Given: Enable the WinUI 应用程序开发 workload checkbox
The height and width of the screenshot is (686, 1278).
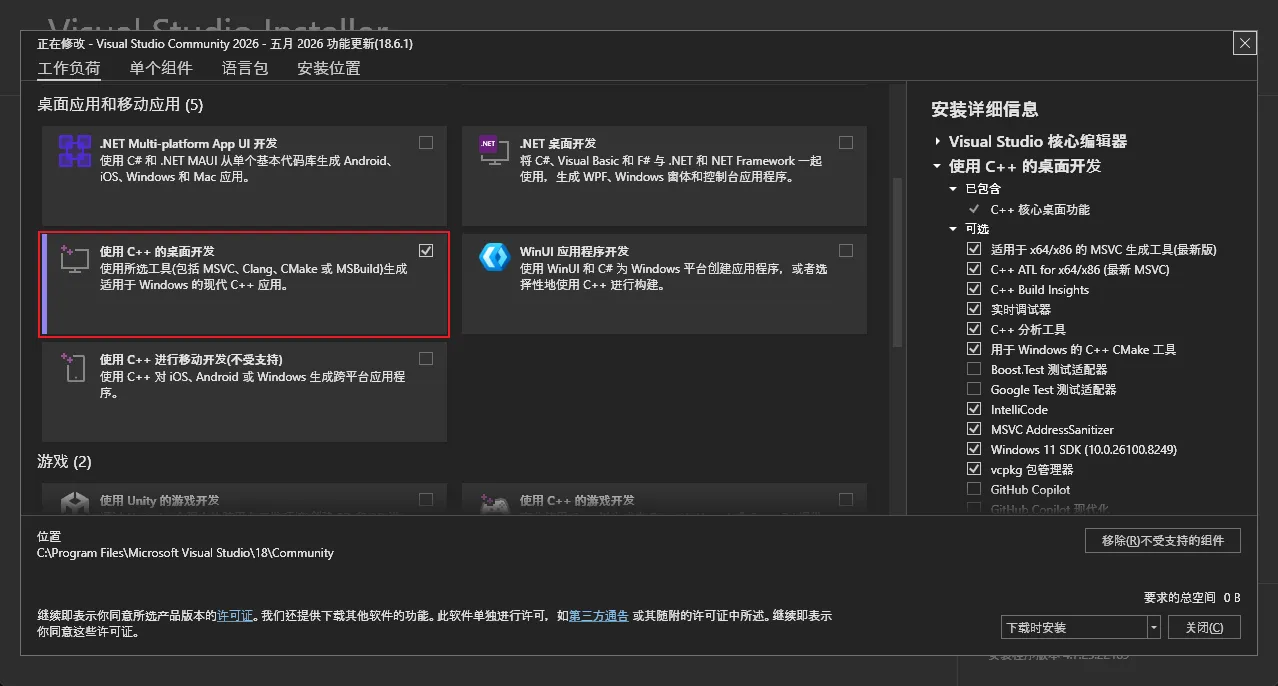Looking at the screenshot, I should 846,250.
